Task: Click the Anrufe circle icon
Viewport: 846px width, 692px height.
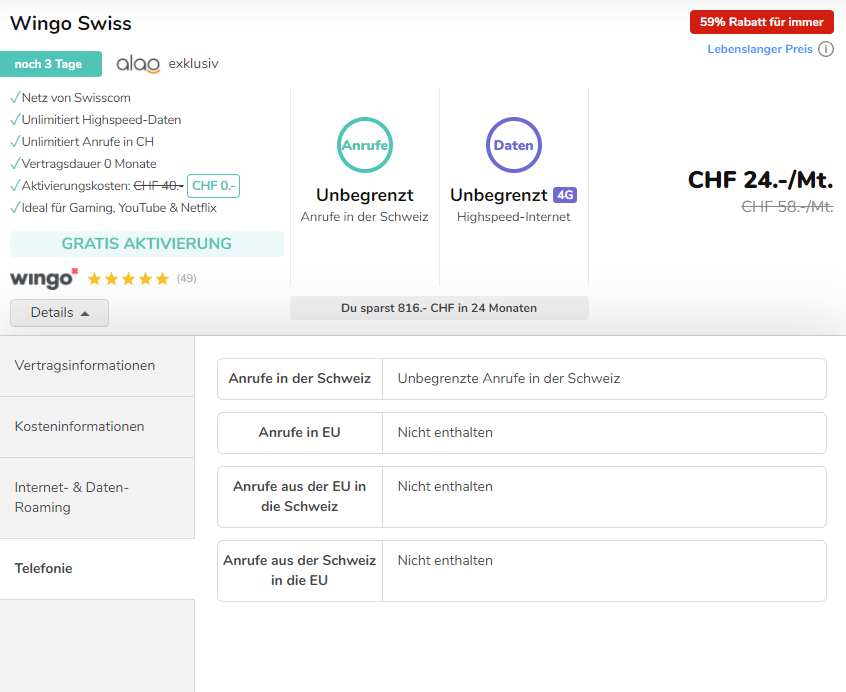Action: click(x=365, y=146)
